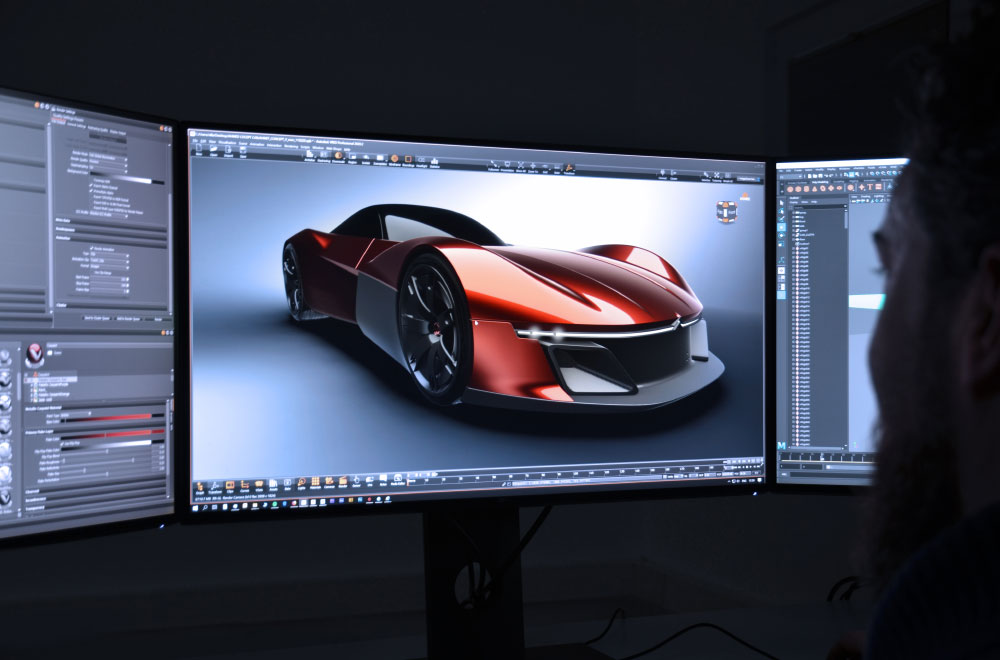Open the Curves module in the quick bar

tap(244, 485)
